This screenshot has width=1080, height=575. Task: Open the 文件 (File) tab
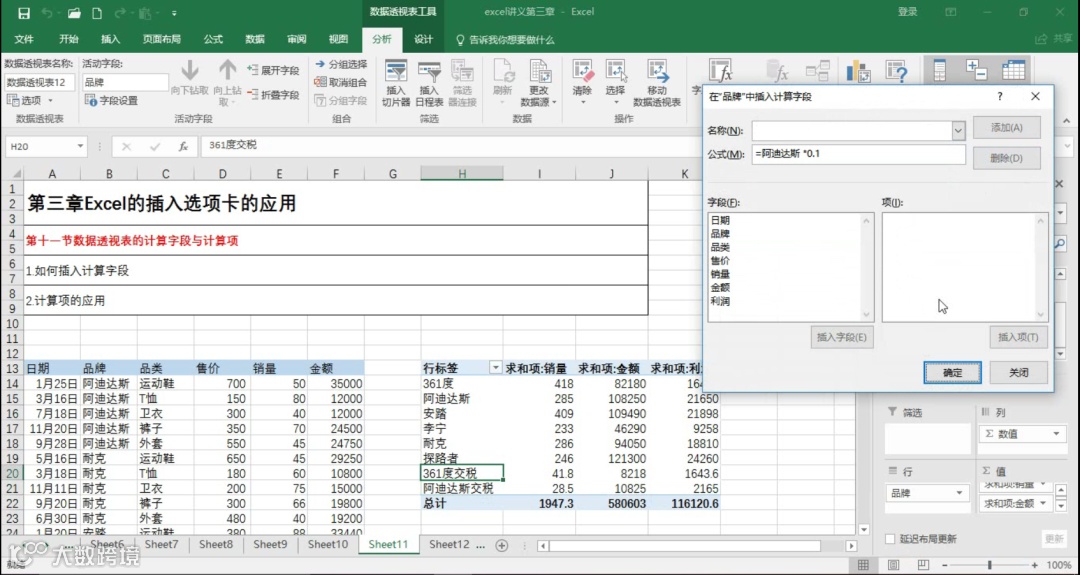24,39
